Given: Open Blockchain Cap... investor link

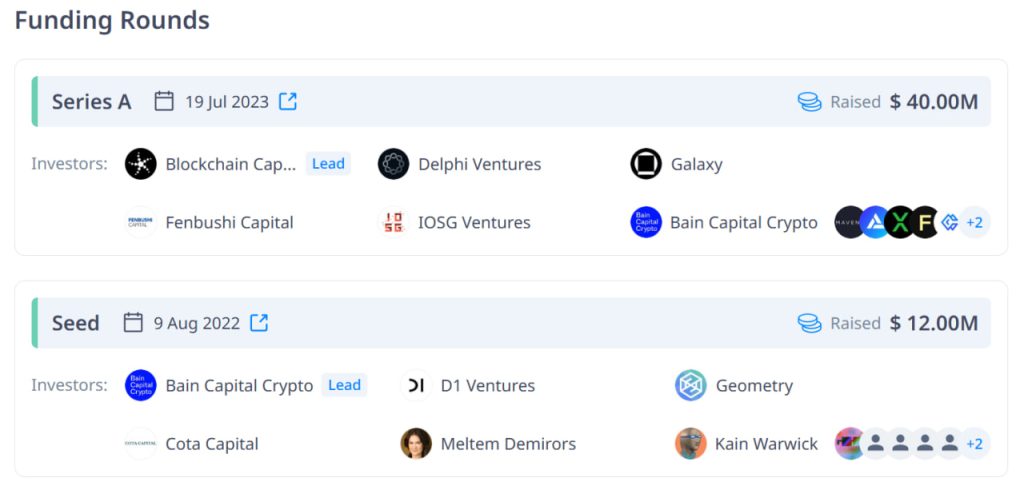Looking at the screenshot, I should pyautogui.click(x=231, y=164).
